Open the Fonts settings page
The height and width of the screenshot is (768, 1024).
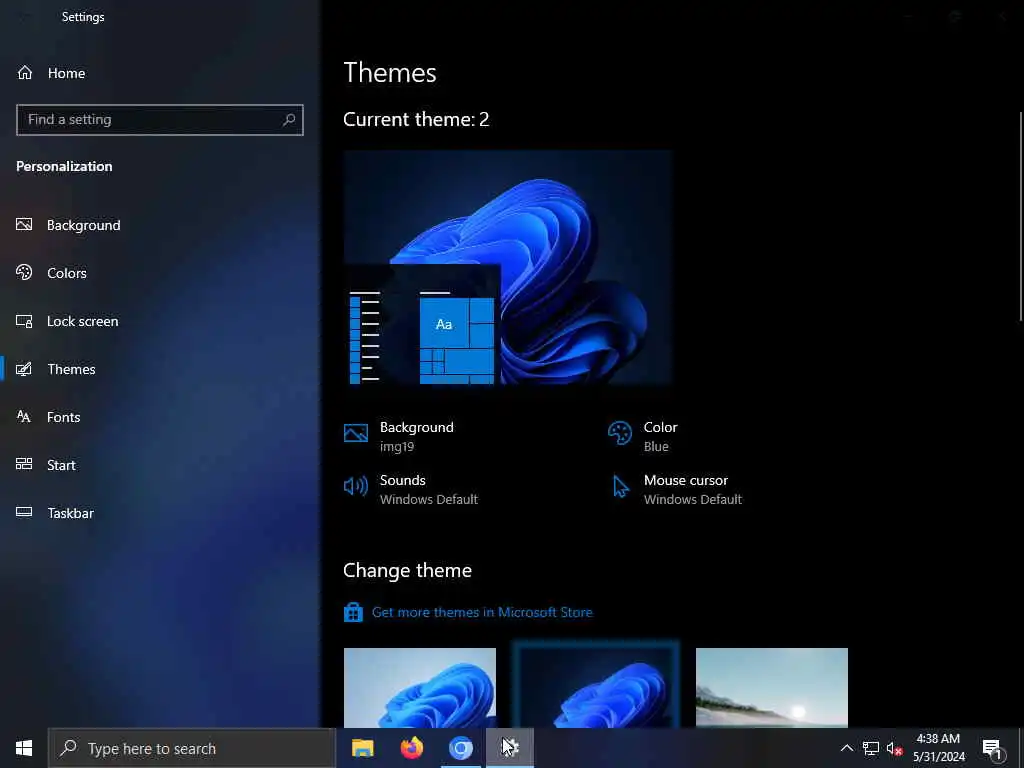(160, 417)
